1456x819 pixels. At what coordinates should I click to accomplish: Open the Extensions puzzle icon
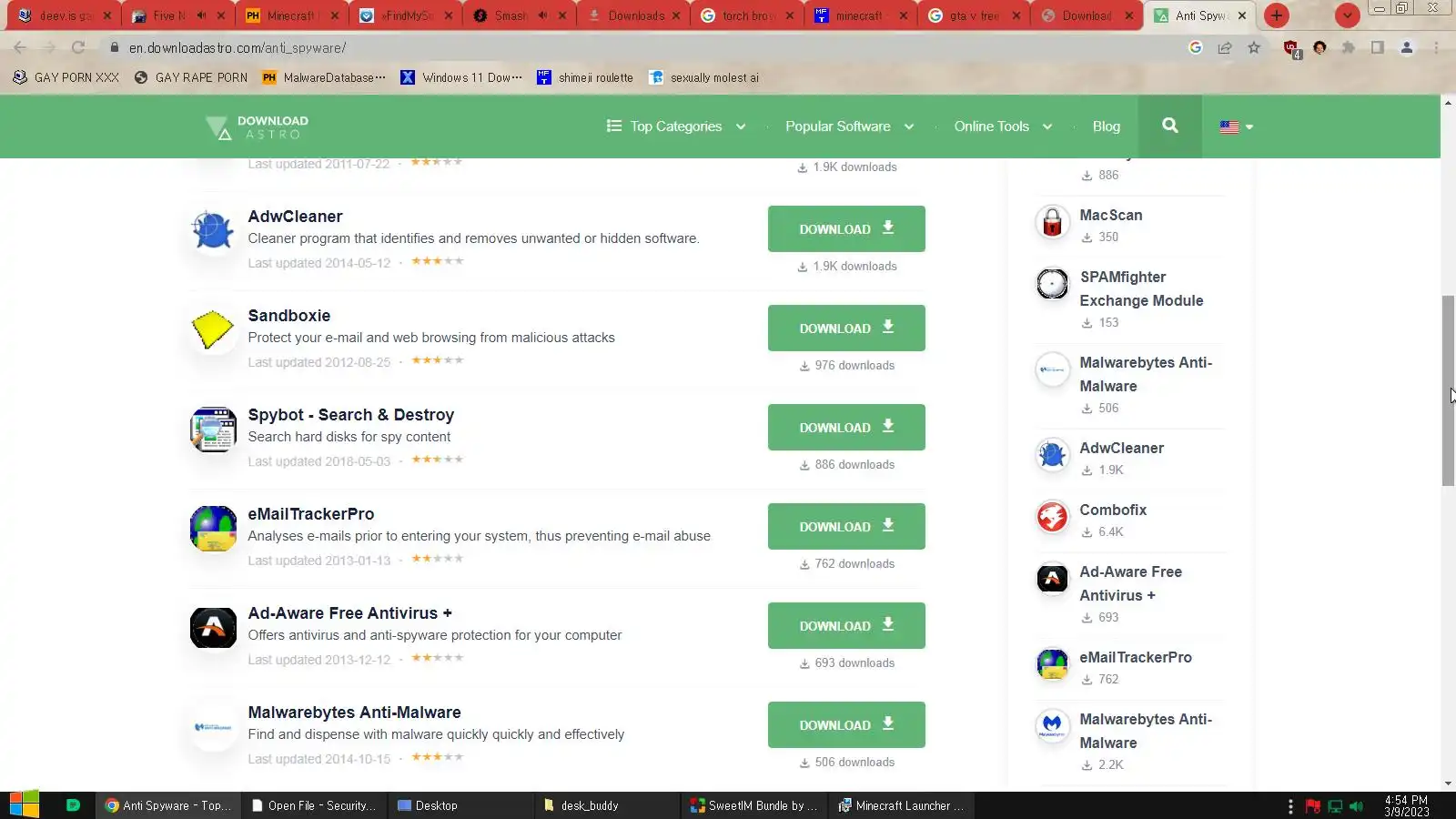point(1349,47)
